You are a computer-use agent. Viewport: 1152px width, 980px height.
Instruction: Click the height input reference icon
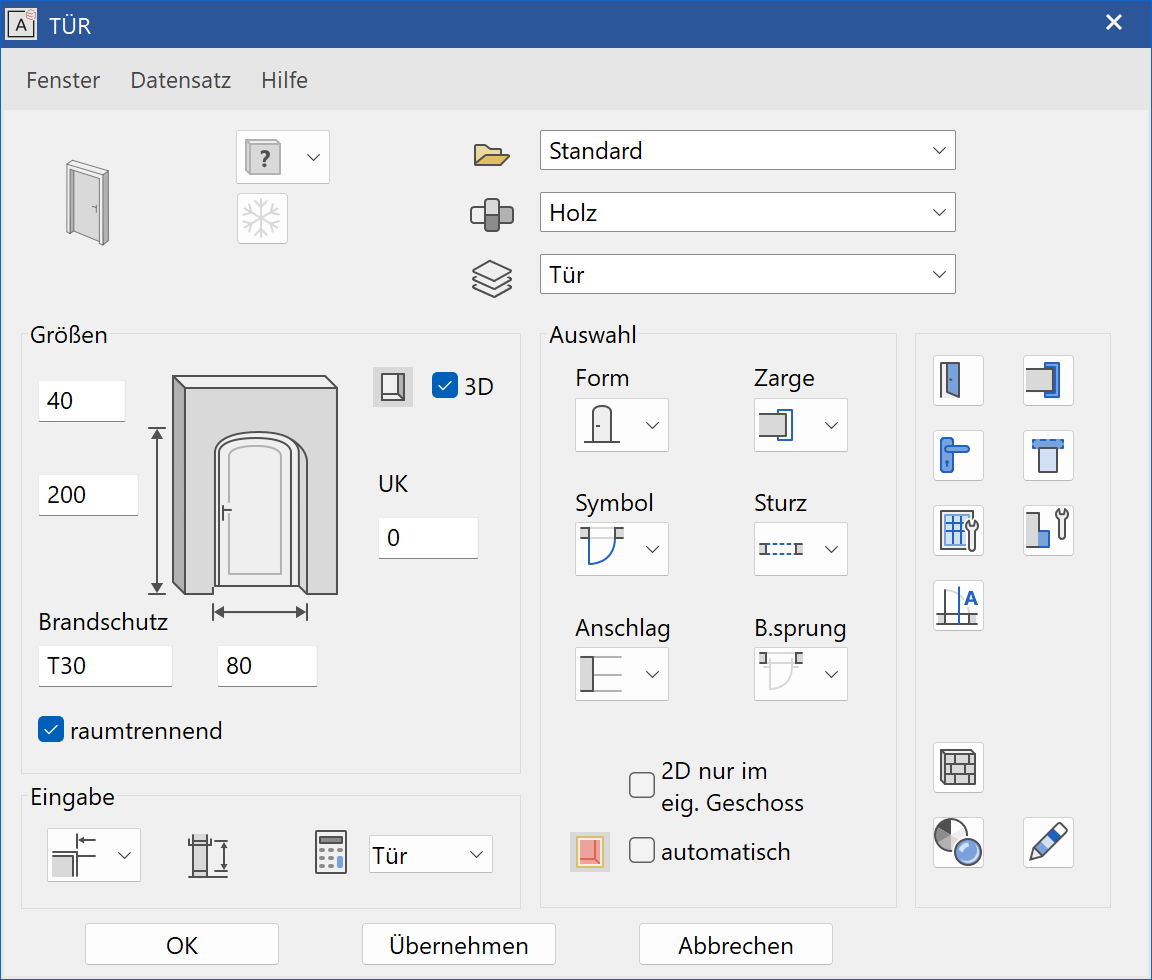coord(208,855)
